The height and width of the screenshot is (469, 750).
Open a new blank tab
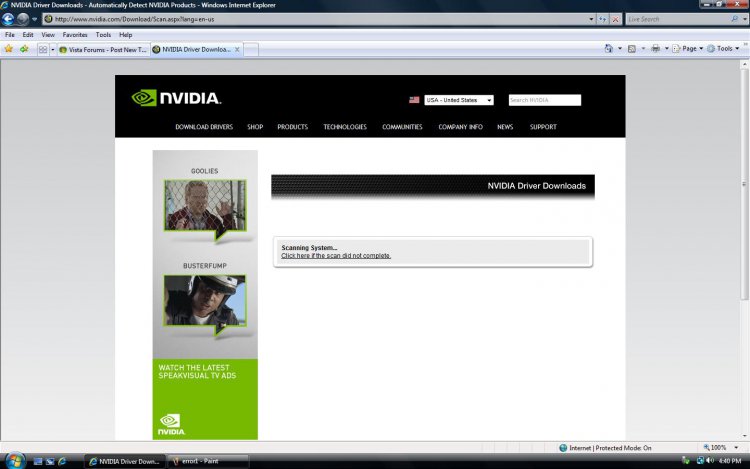pos(251,49)
